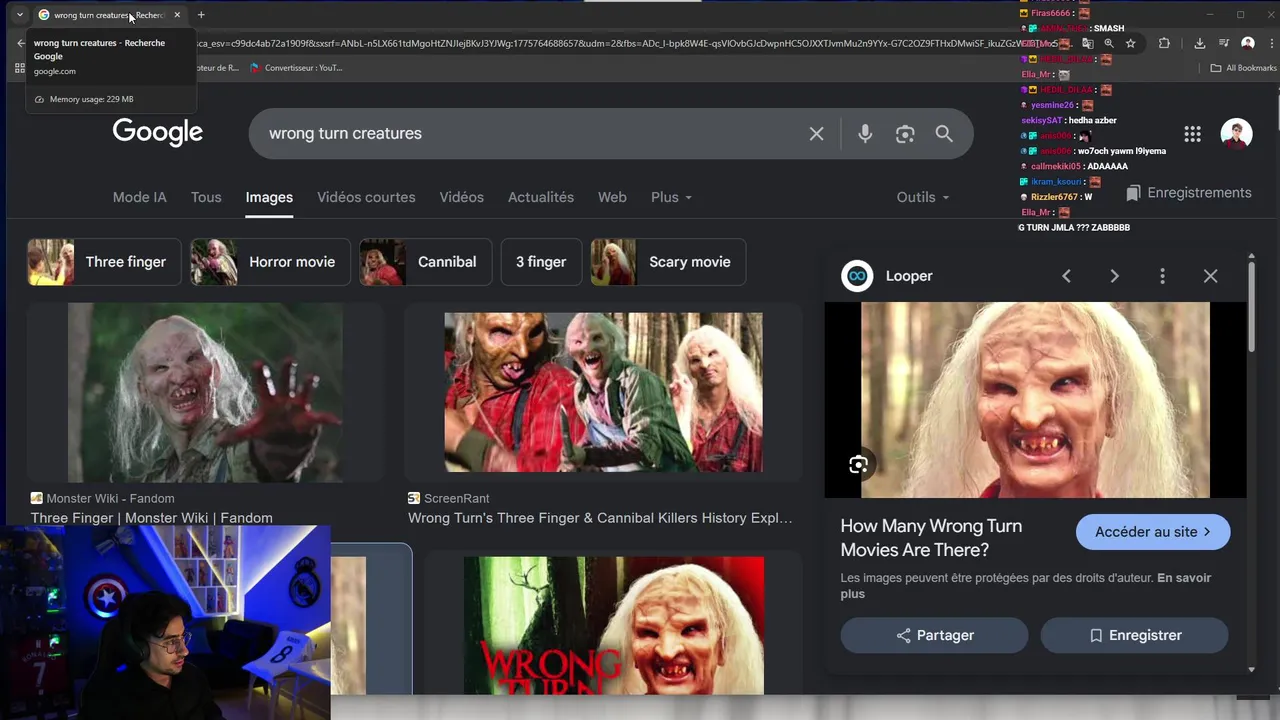The width and height of the screenshot is (1280, 720).
Task: Go to the Google logo homepage
Action: [157, 132]
